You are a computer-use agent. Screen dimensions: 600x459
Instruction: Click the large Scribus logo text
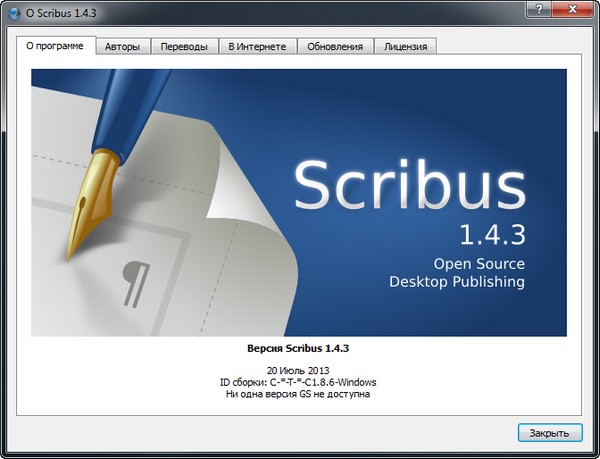(409, 186)
